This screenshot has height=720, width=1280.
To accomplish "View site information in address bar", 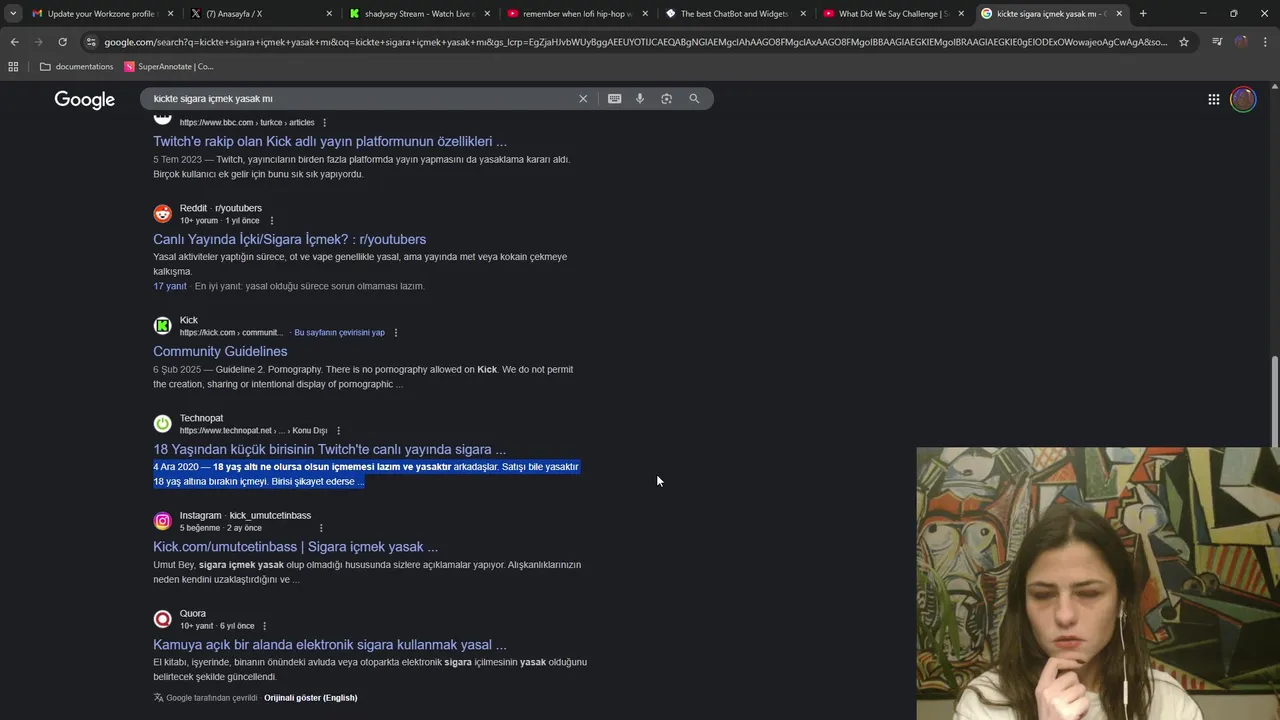I will [x=91, y=42].
